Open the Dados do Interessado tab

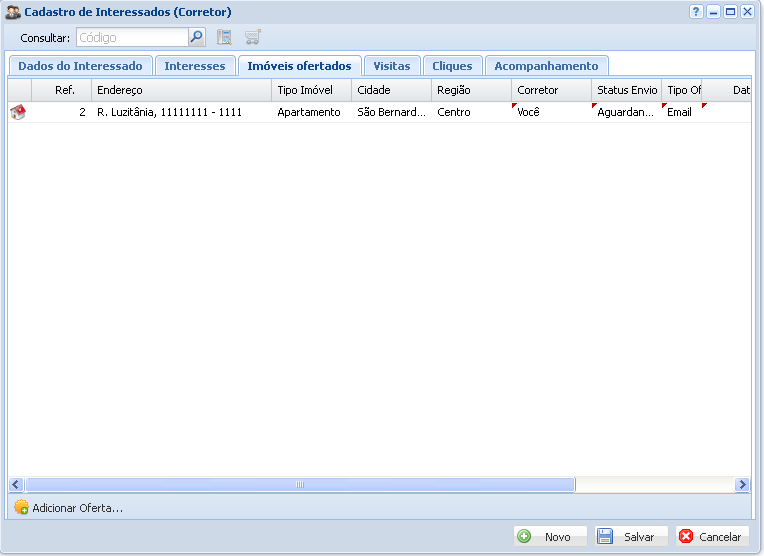80,66
